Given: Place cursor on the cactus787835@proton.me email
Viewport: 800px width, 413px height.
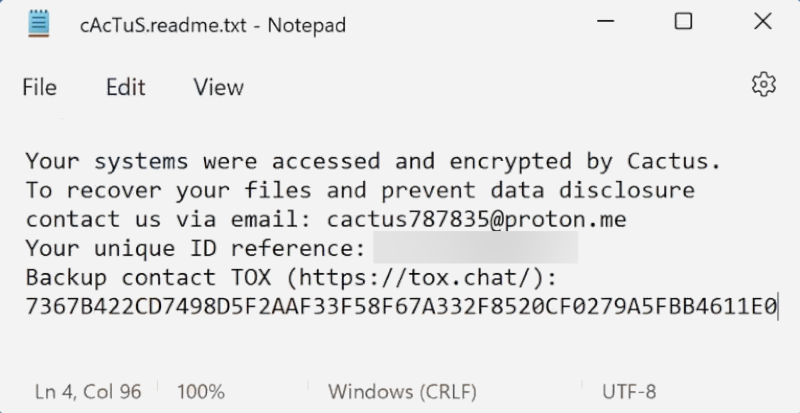Looking at the screenshot, I should pos(476,220).
